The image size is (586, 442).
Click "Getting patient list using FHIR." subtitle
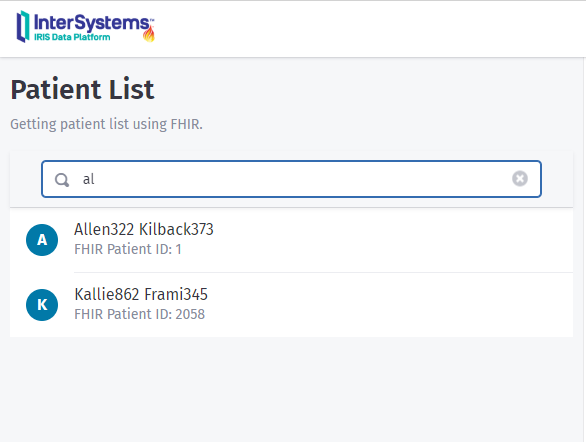click(106, 124)
